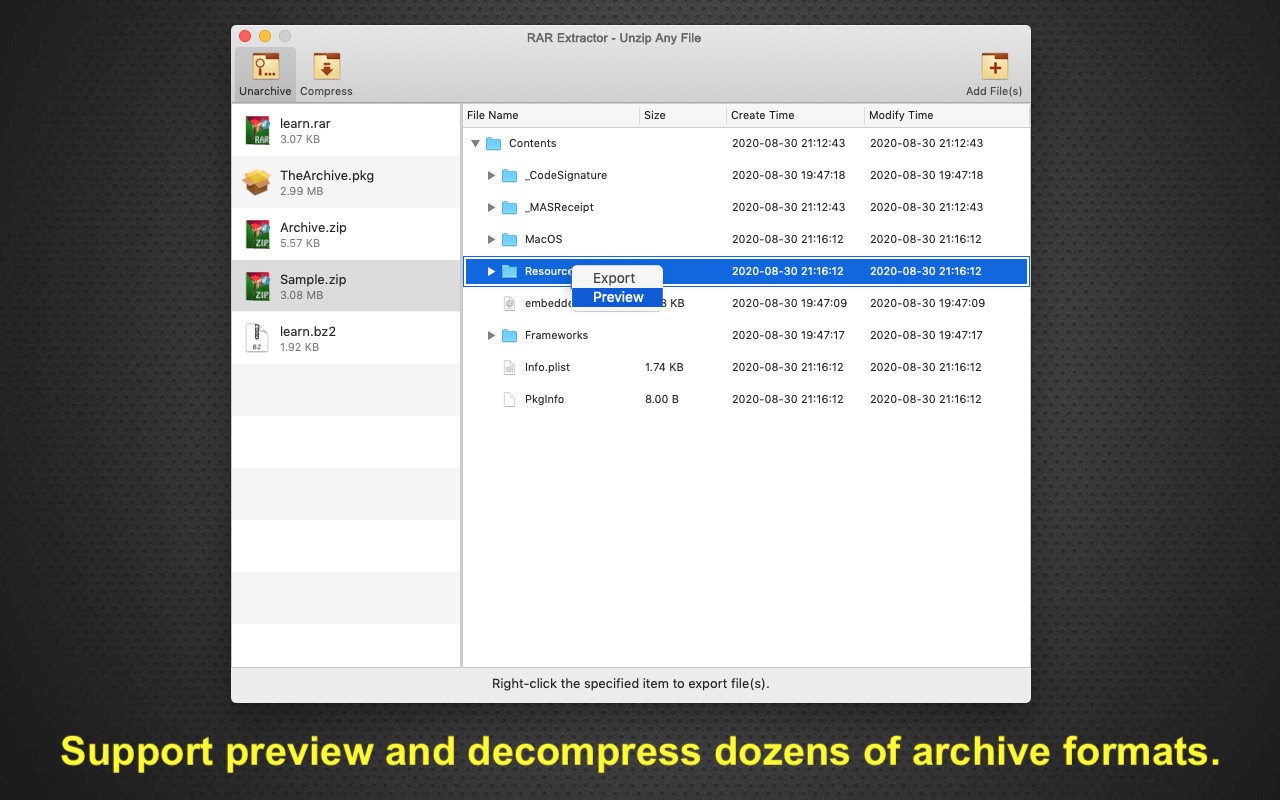Screen dimensions: 1280x800
Task: Click Contents create time 21:12:43
Action: 788,143
